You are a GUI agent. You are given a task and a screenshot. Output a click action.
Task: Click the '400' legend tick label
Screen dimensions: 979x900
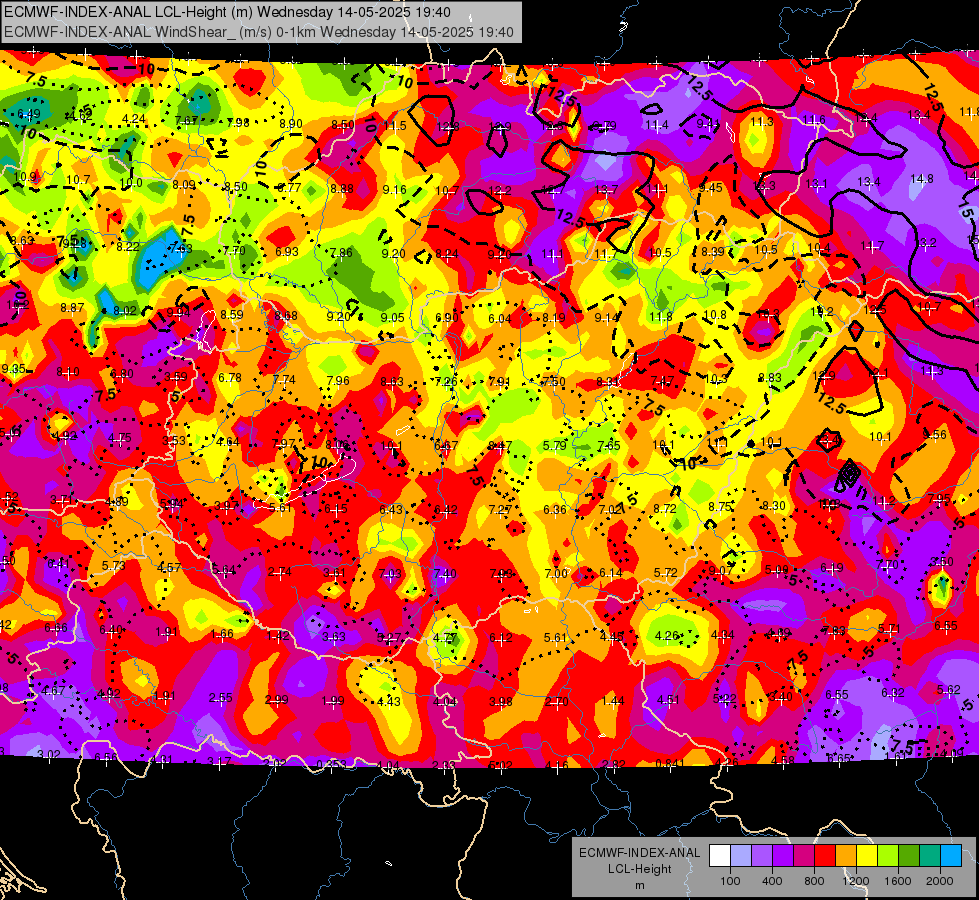[772, 881]
